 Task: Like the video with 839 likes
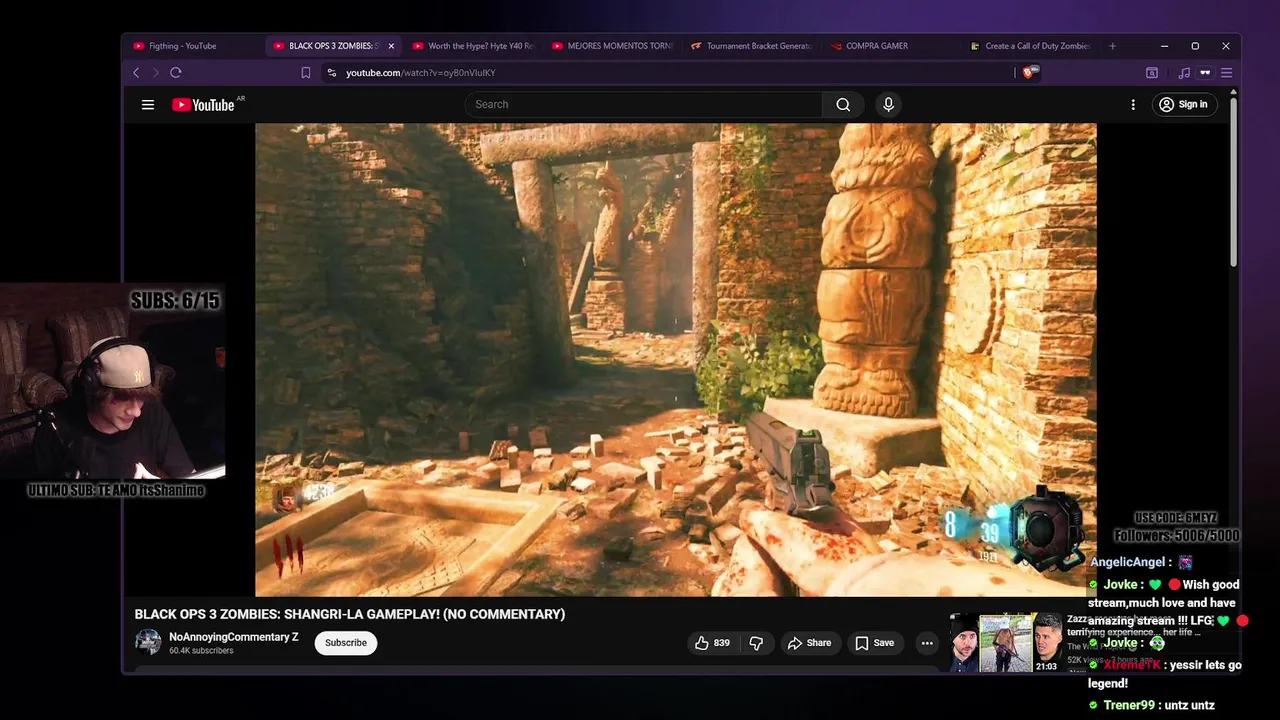(712, 643)
